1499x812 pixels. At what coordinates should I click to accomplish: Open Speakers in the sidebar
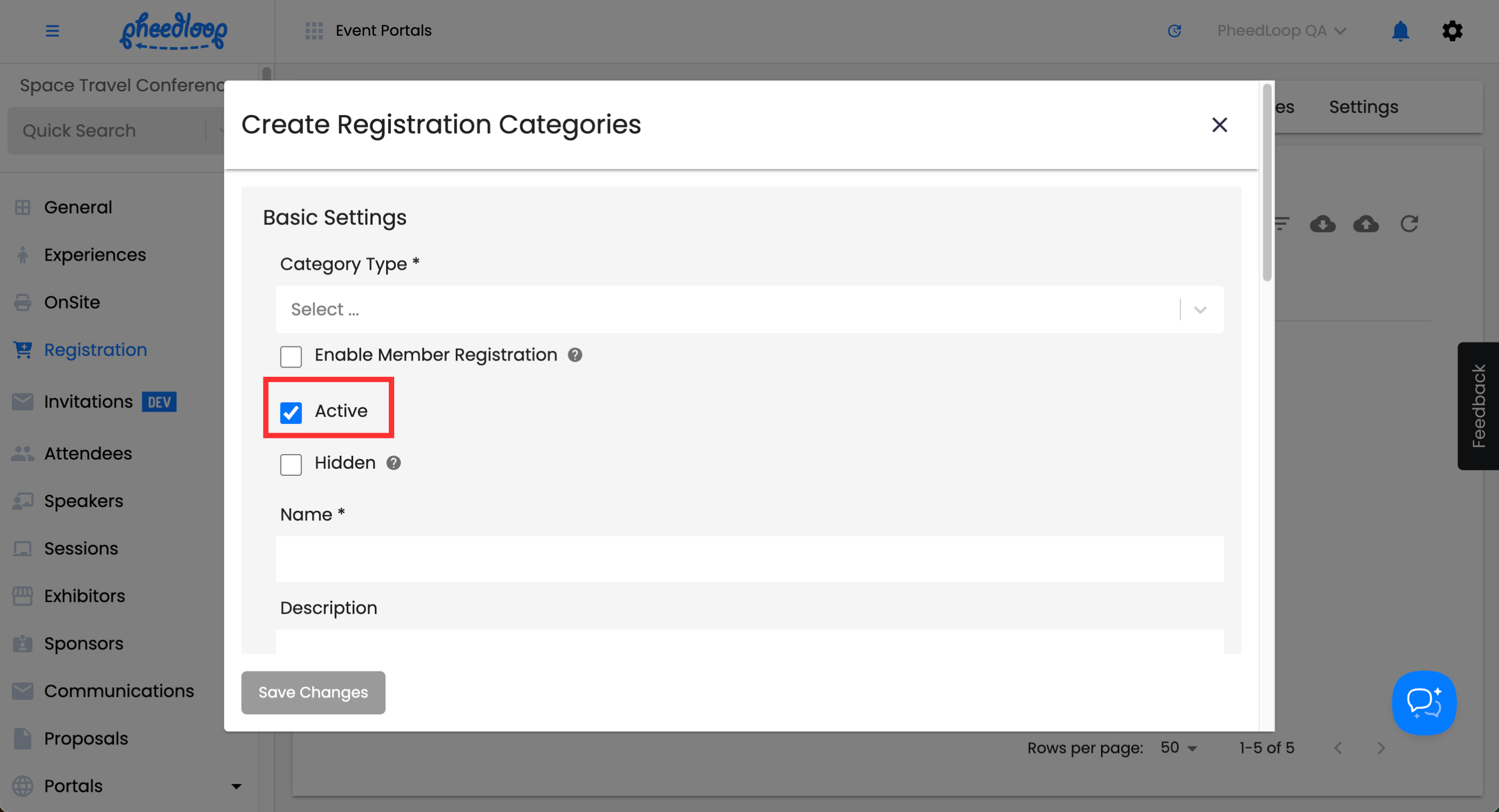click(x=83, y=501)
